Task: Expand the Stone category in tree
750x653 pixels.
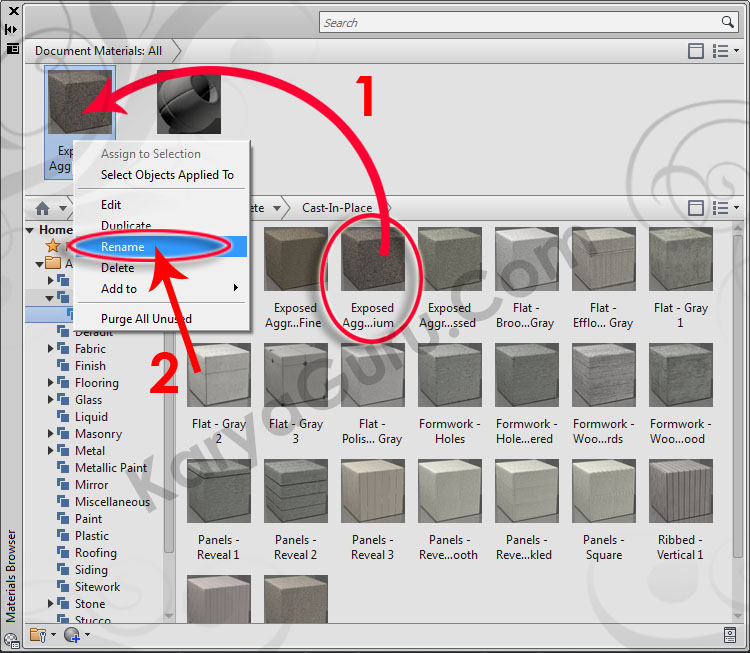Action: tap(51, 604)
